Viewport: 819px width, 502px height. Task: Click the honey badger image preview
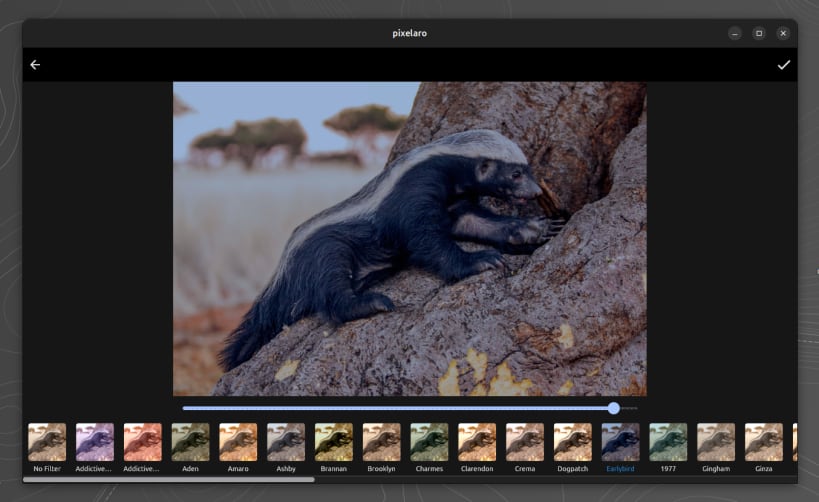tap(409, 238)
